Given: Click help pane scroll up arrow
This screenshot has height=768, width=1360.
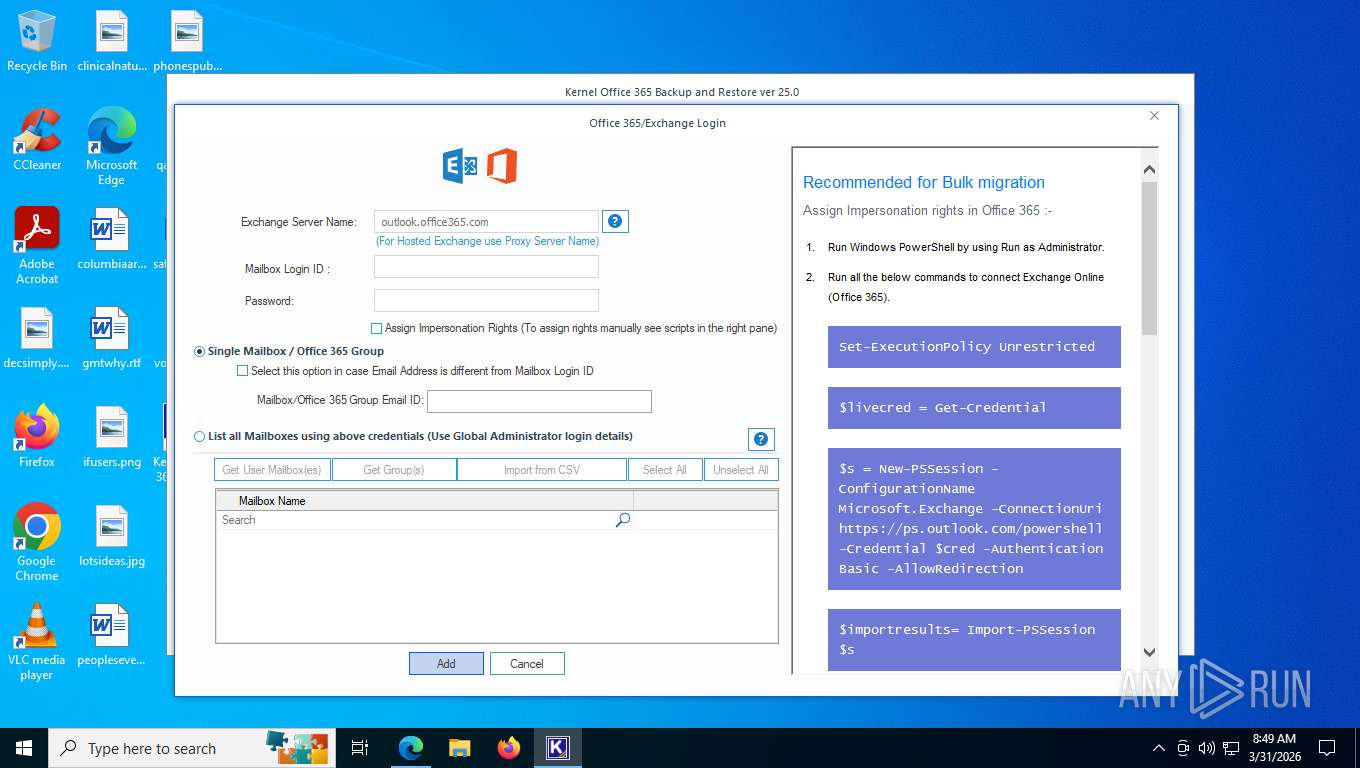Looking at the screenshot, I should click(1149, 170).
